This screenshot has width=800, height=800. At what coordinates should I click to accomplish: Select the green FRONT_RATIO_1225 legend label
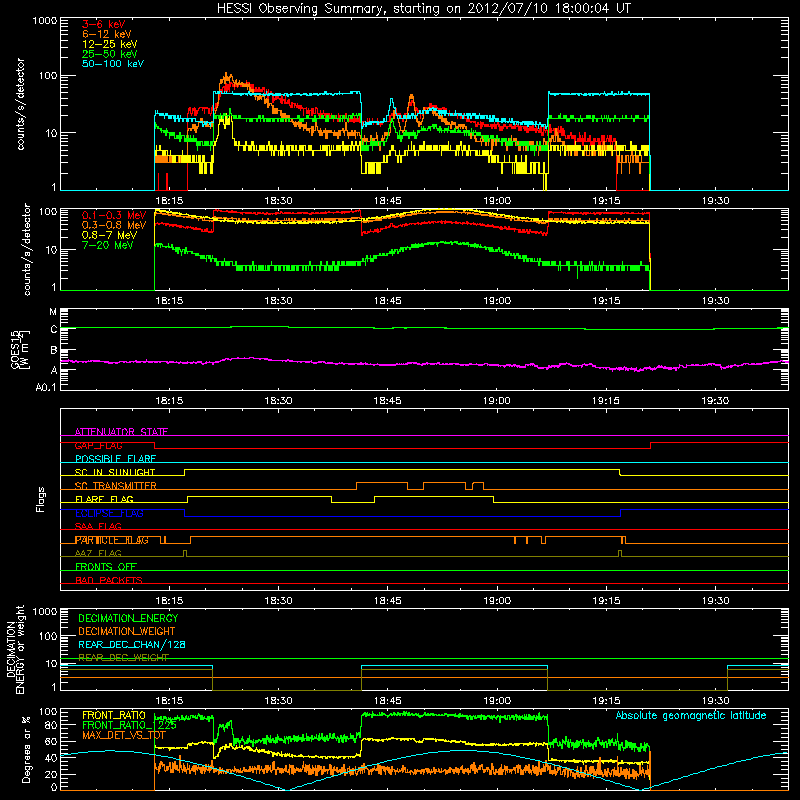130,725
